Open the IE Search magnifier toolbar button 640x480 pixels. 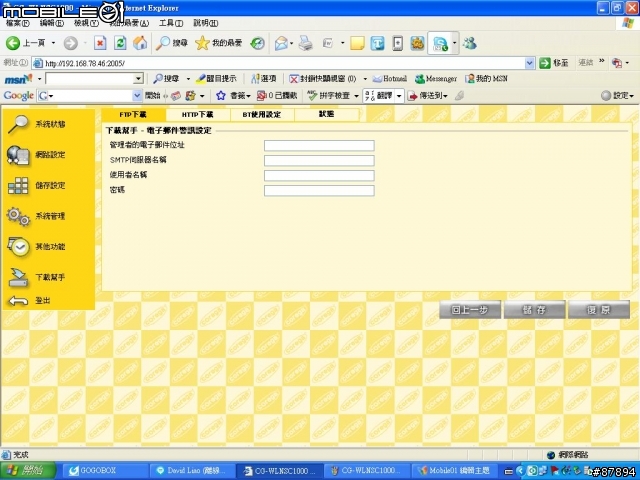pos(172,43)
